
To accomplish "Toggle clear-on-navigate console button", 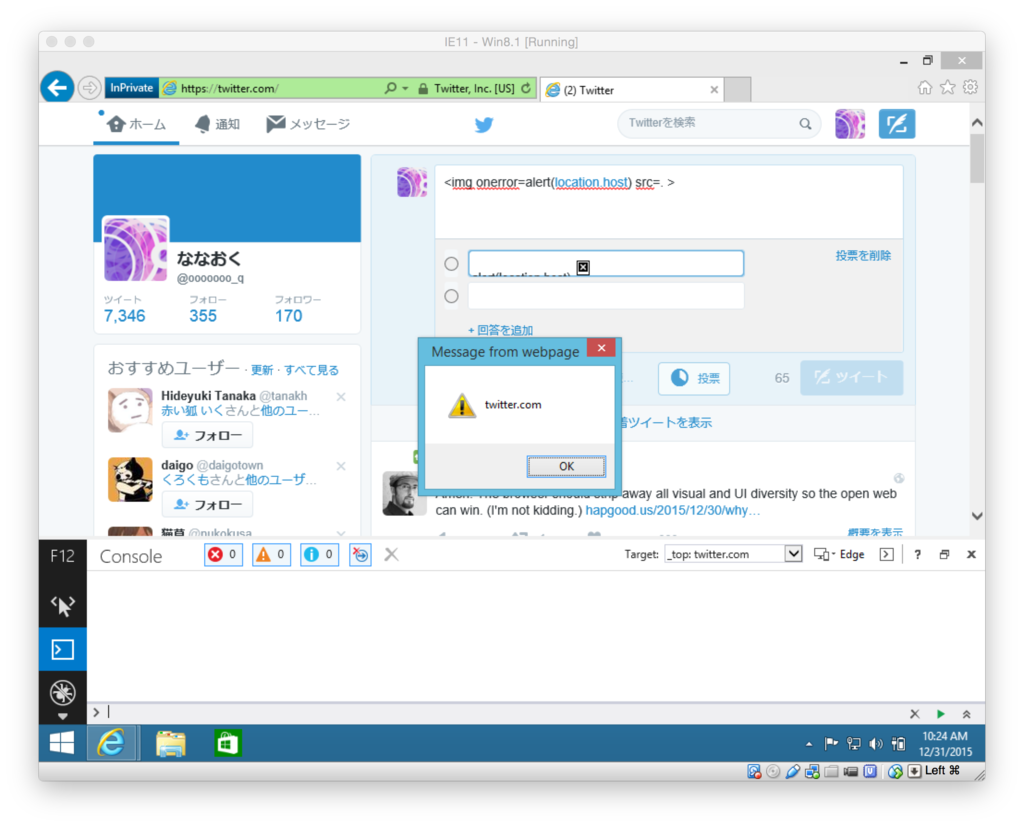I will [360, 555].
